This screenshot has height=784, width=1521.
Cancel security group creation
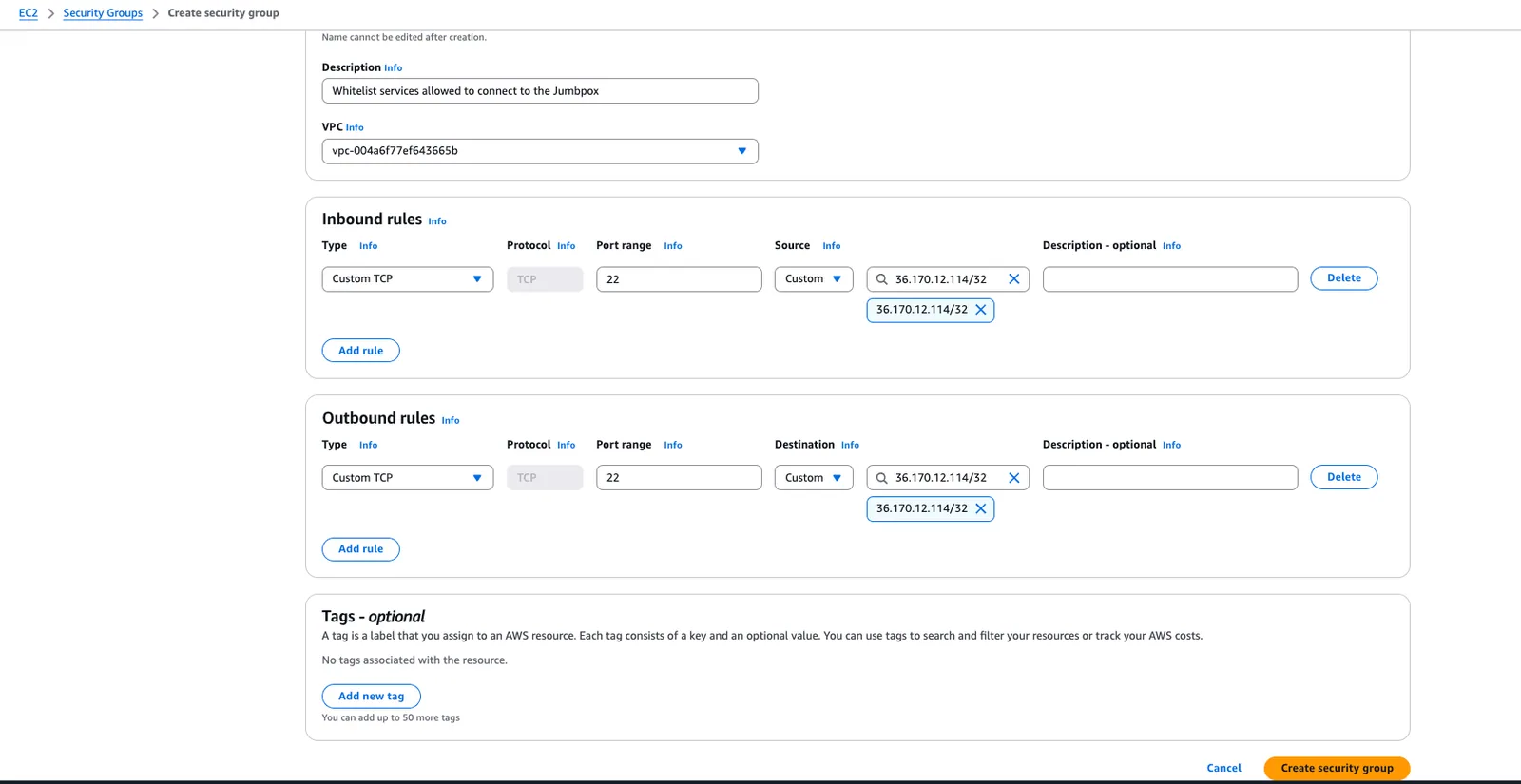point(1223,768)
